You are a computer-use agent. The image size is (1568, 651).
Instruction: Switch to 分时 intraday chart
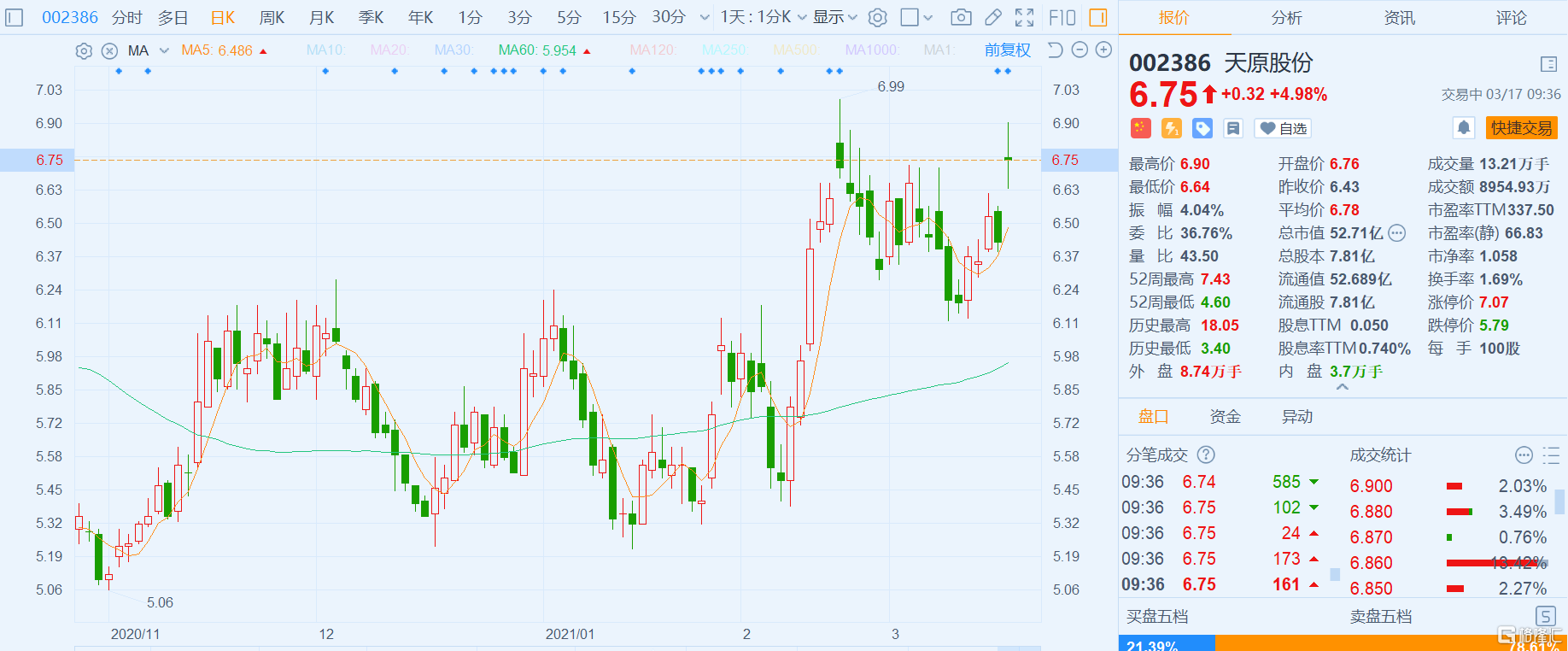[126, 17]
